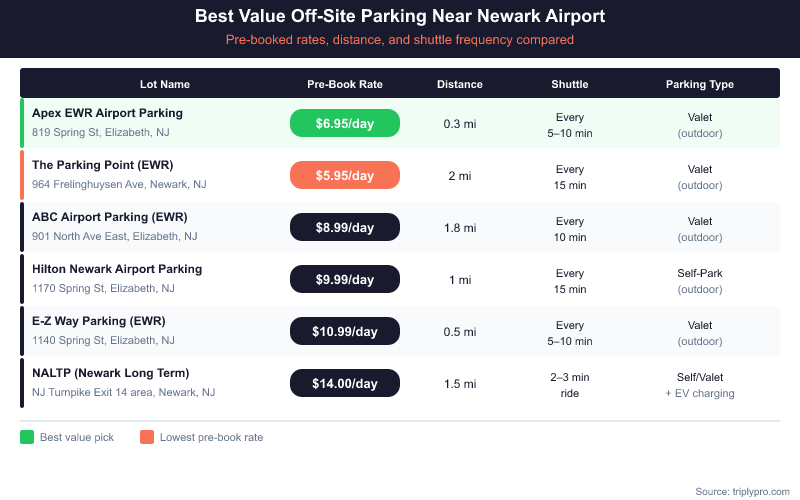
Task: Click the Parking Type column header
Action: point(700,84)
